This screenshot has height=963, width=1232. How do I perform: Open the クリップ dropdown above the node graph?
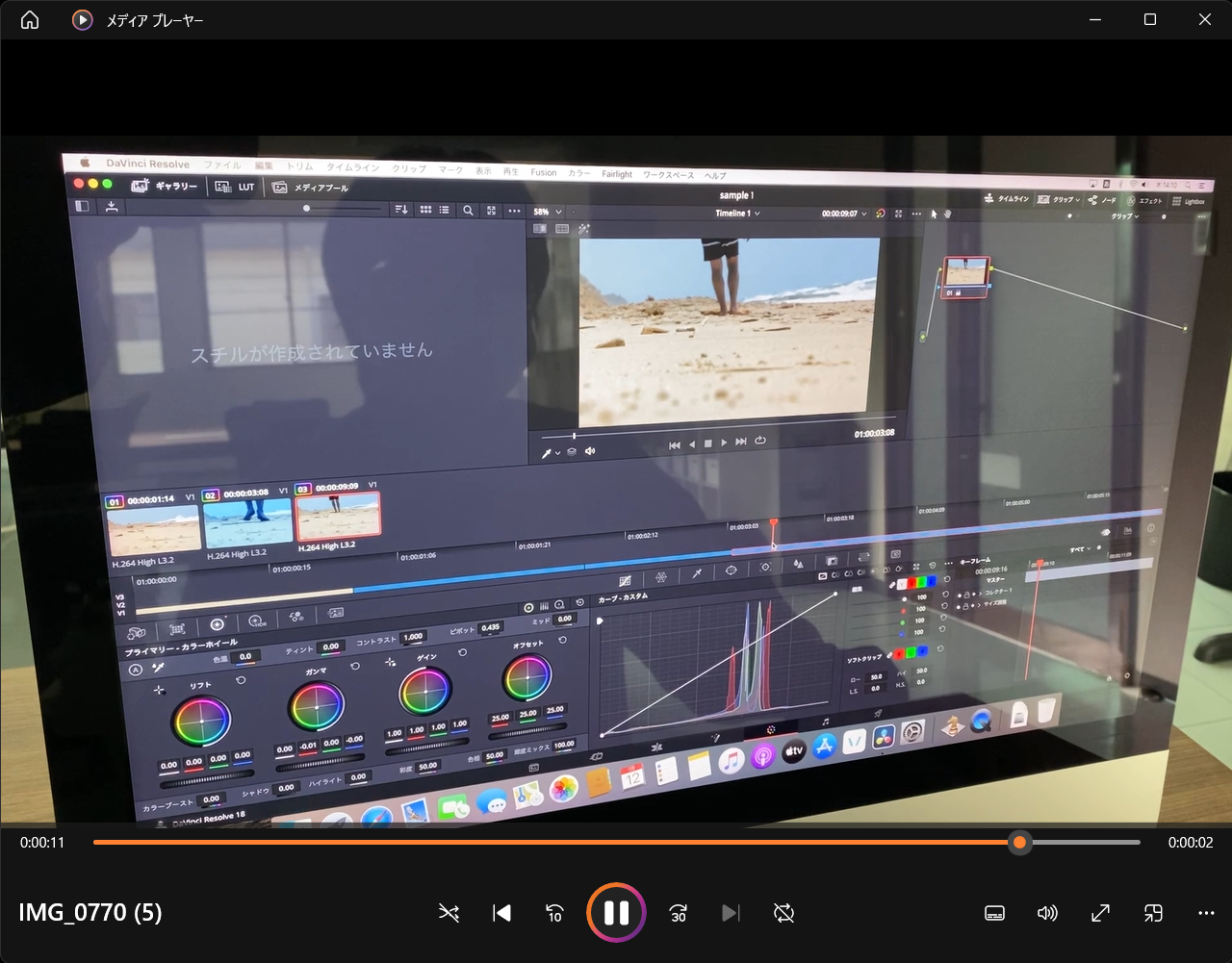(x=1124, y=216)
